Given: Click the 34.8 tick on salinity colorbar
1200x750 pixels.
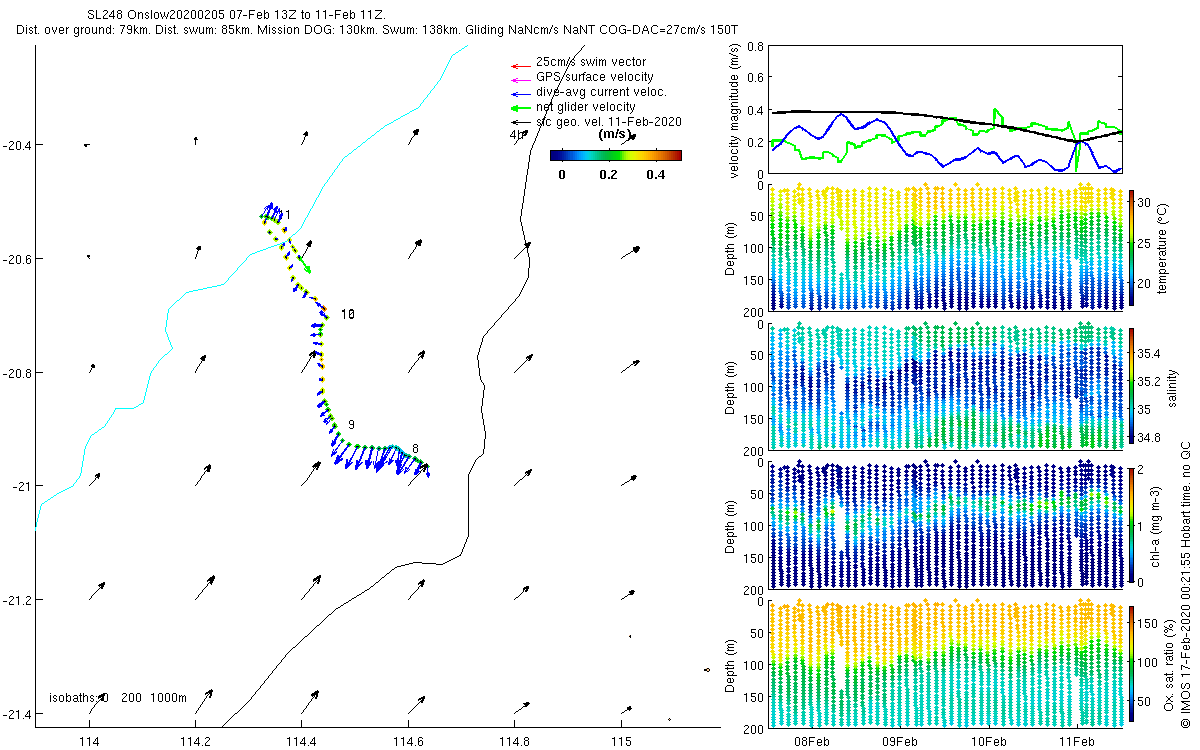Looking at the screenshot, I should click(1150, 437).
